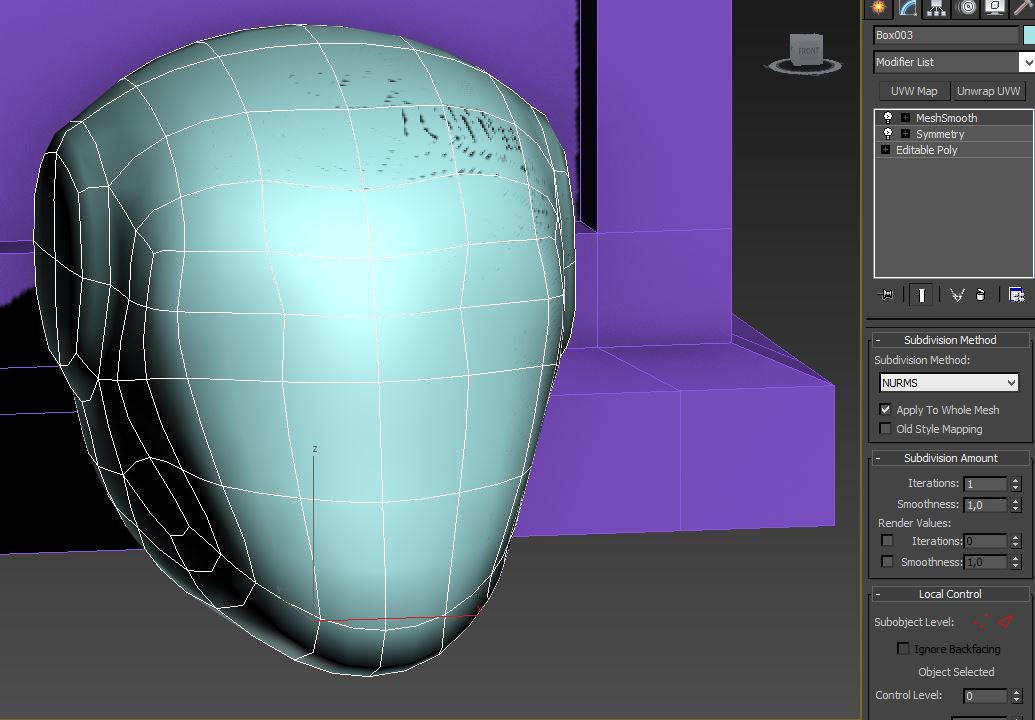Open Subdivision Method NURMS dropdown
The height and width of the screenshot is (720, 1035).
(x=948, y=383)
